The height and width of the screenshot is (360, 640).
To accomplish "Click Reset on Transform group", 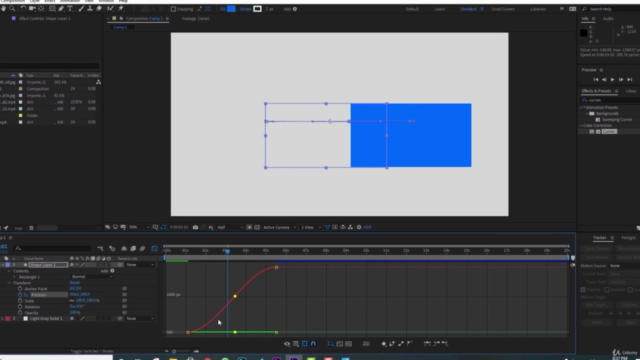I will coord(75,283).
